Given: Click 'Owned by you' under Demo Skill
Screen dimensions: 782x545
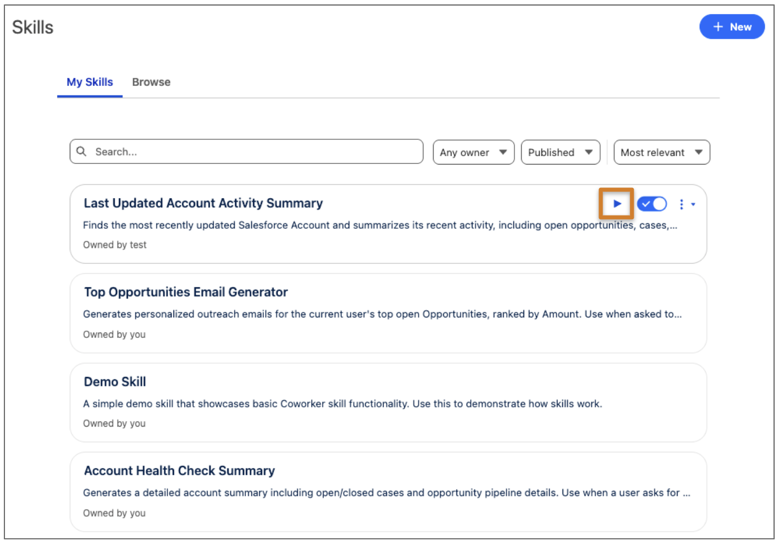Looking at the screenshot, I should tap(114, 423).
